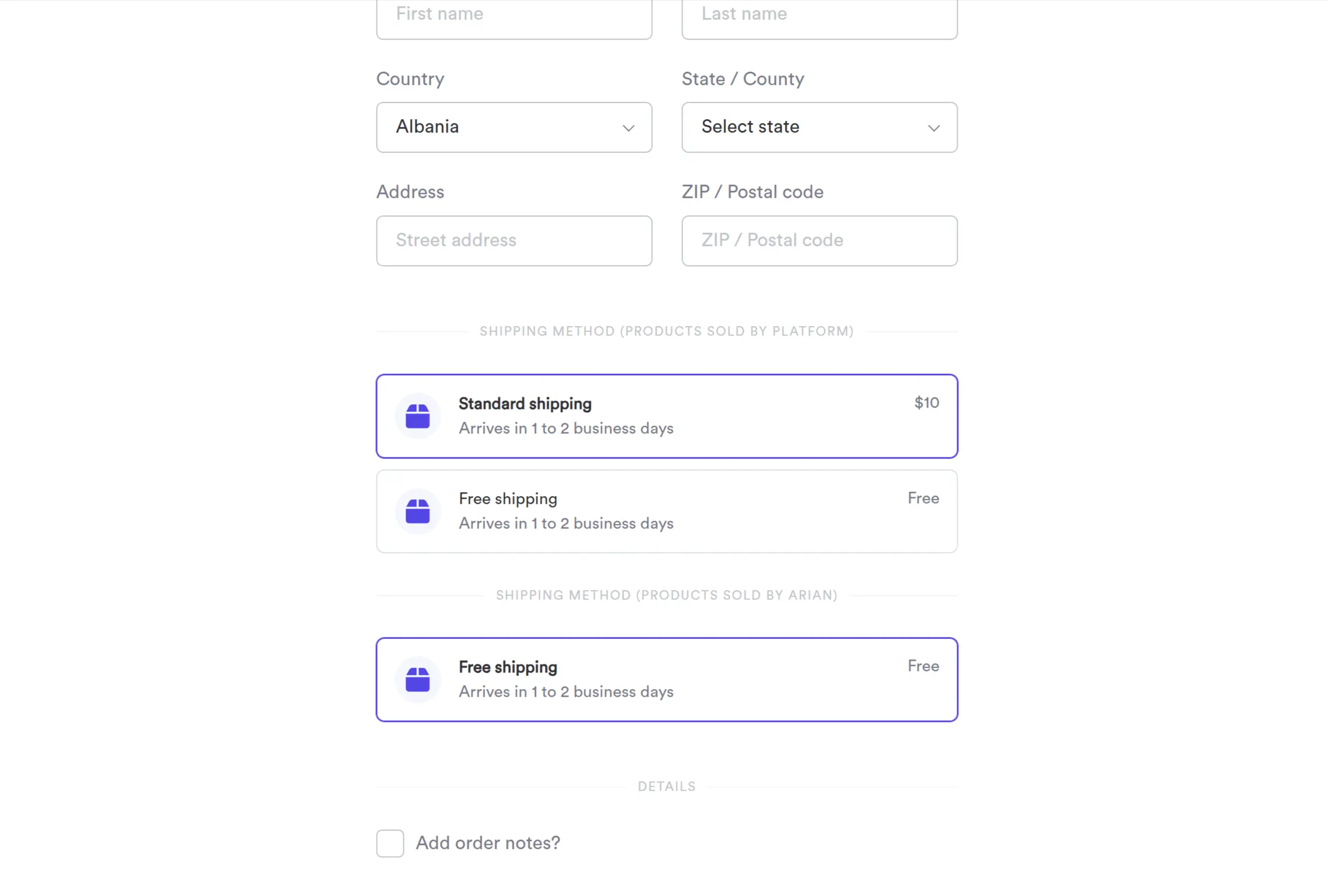This screenshot has width=1328, height=896.
Task: Click the "Free" price in Arian's shipping option
Action: point(923,666)
